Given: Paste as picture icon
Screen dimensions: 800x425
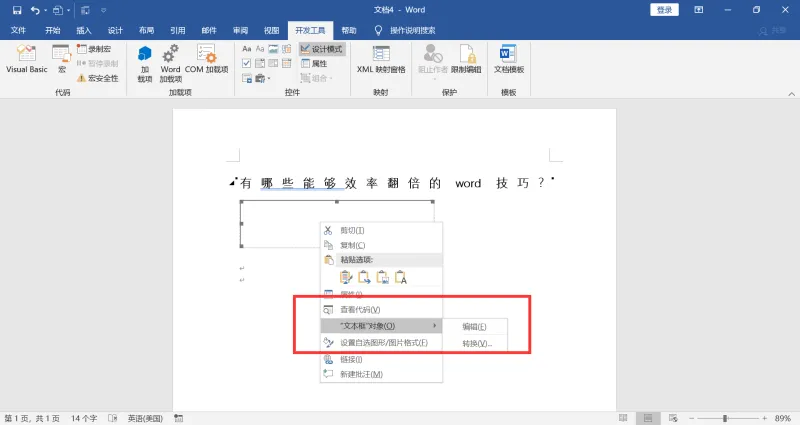Looking at the screenshot, I should 383,277.
